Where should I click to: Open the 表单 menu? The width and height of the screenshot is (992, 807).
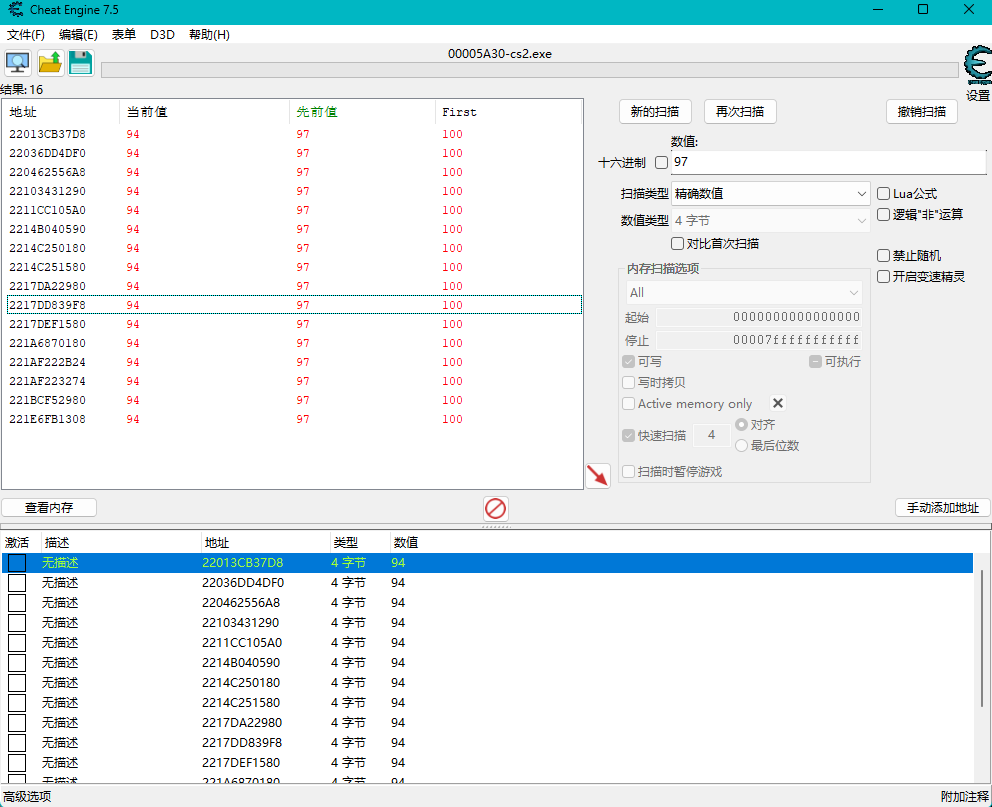tap(124, 35)
